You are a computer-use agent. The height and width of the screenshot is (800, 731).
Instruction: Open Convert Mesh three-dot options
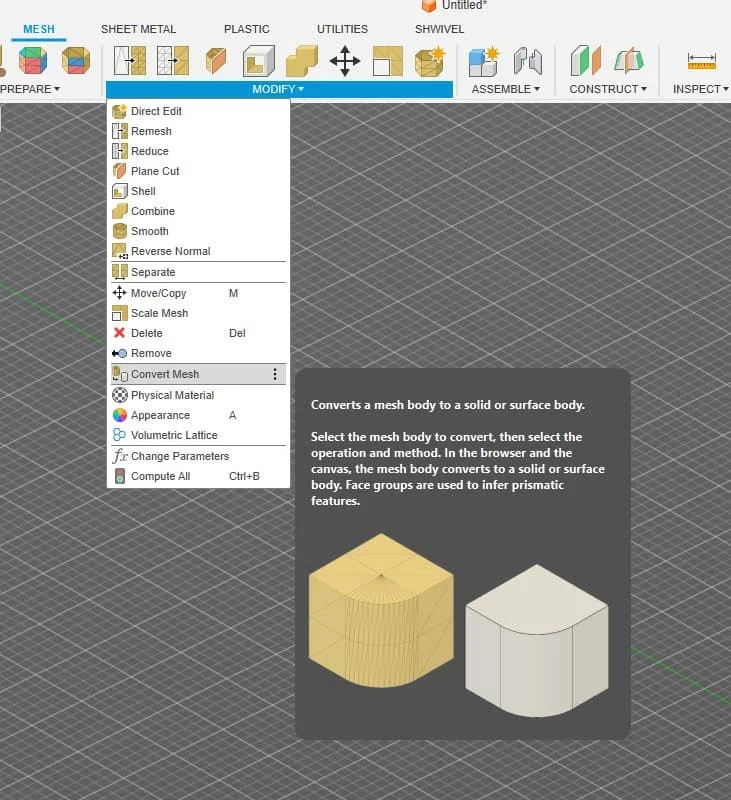coord(275,374)
